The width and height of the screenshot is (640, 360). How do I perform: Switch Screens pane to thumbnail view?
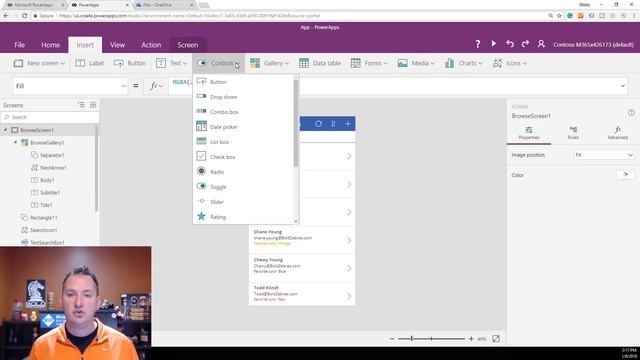(93, 105)
